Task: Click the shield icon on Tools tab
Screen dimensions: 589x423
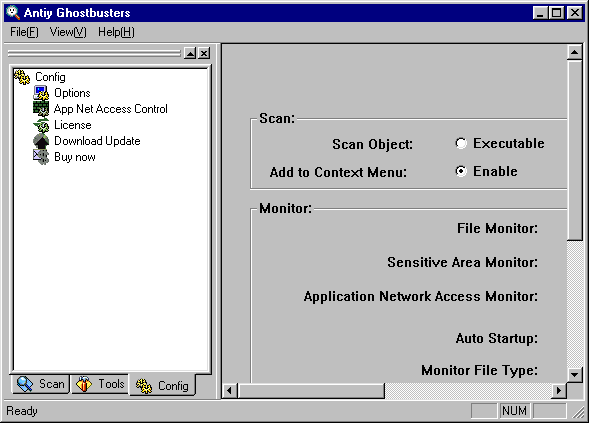Action: (x=84, y=384)
